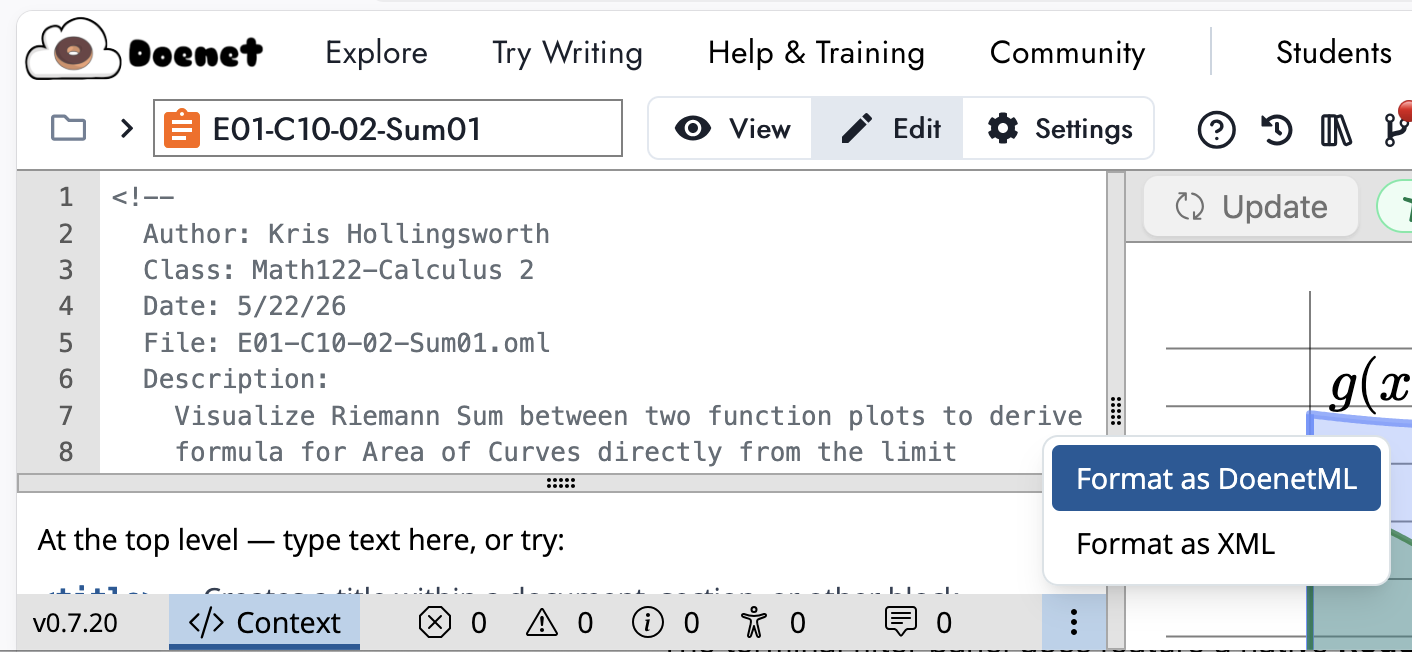
Task: Click the code brackets icon on Context
Action: point(206,623)
